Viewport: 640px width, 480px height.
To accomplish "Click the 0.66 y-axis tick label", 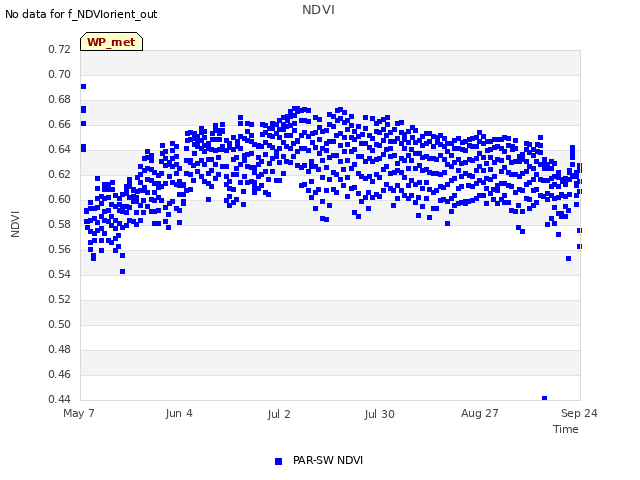I will point(60,124).
